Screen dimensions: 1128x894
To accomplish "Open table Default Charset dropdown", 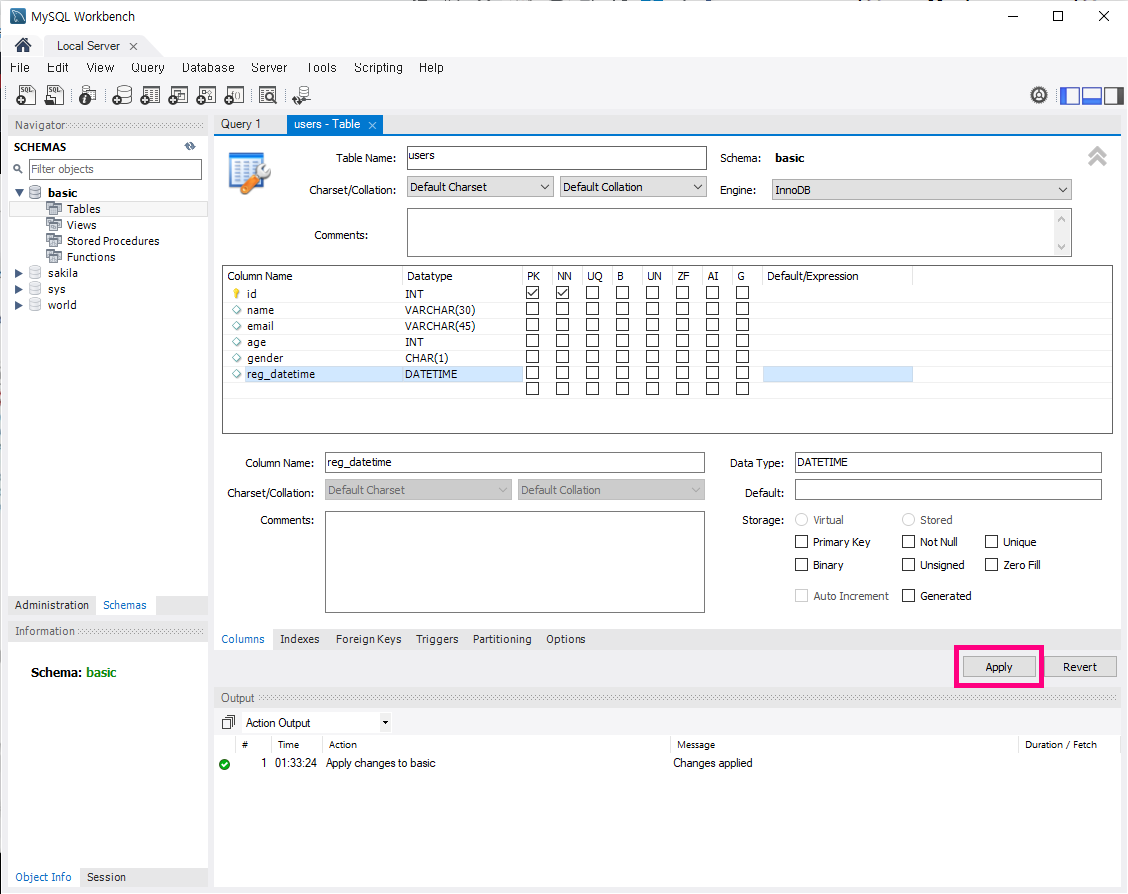I will point(480,187).
